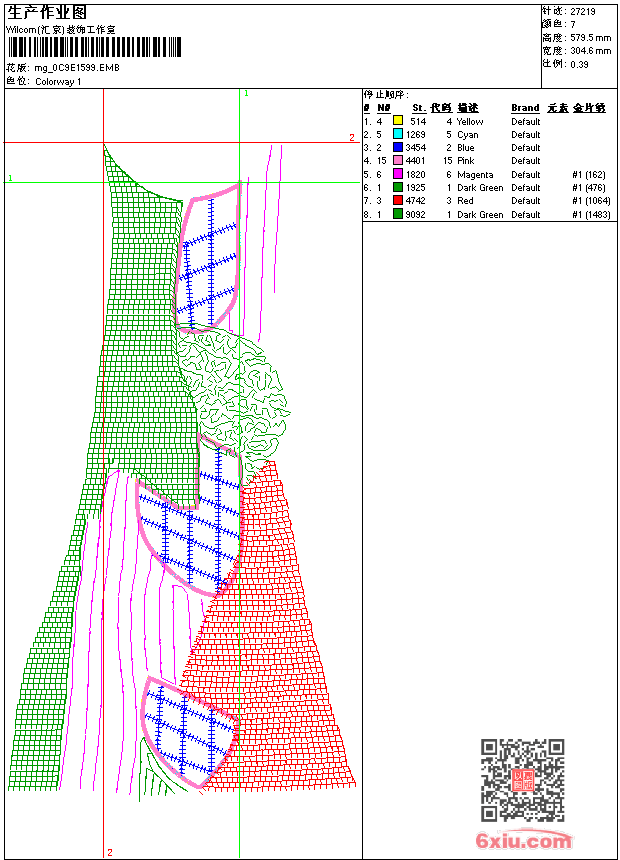Click the 描述 column header
620x860 pixels.
click(x=467, y=108)
